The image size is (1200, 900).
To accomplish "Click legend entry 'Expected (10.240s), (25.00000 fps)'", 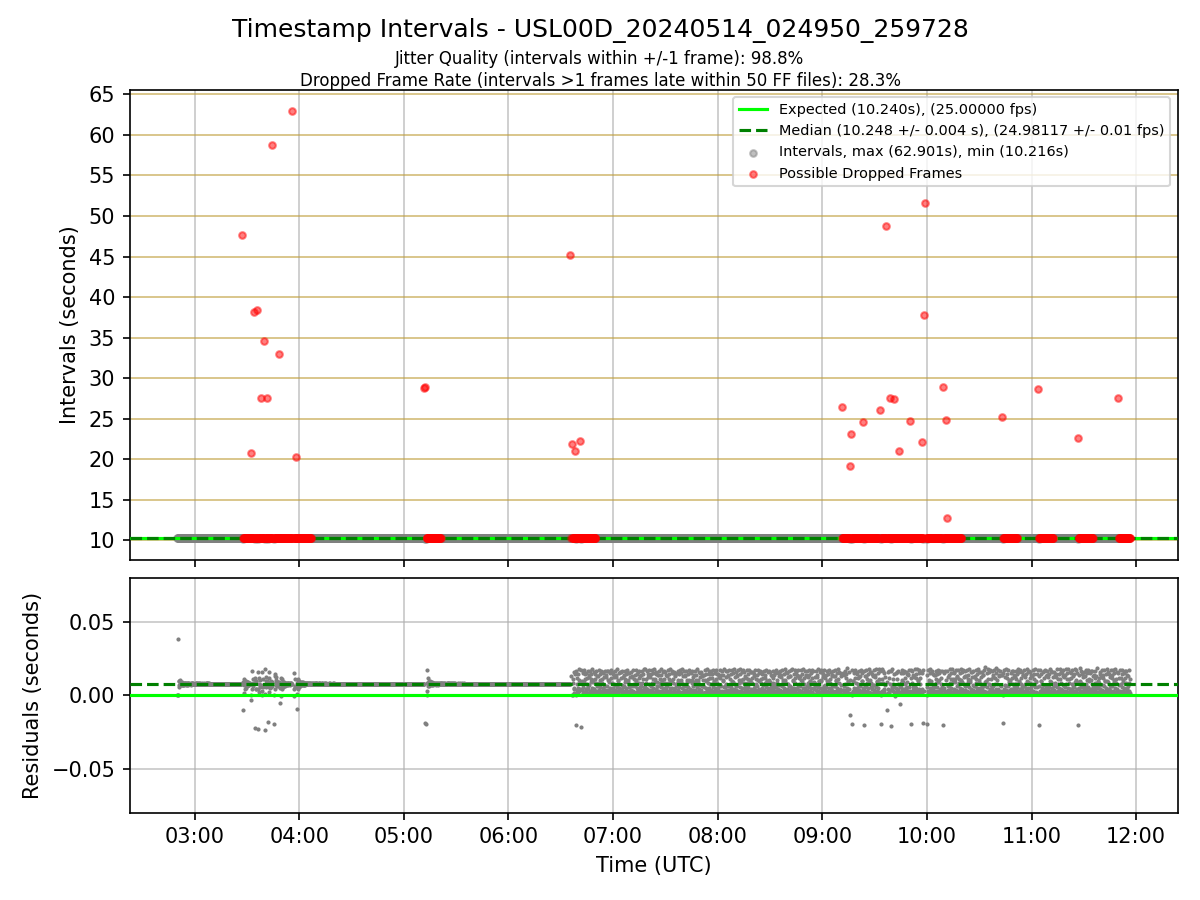I will point(908,109).
